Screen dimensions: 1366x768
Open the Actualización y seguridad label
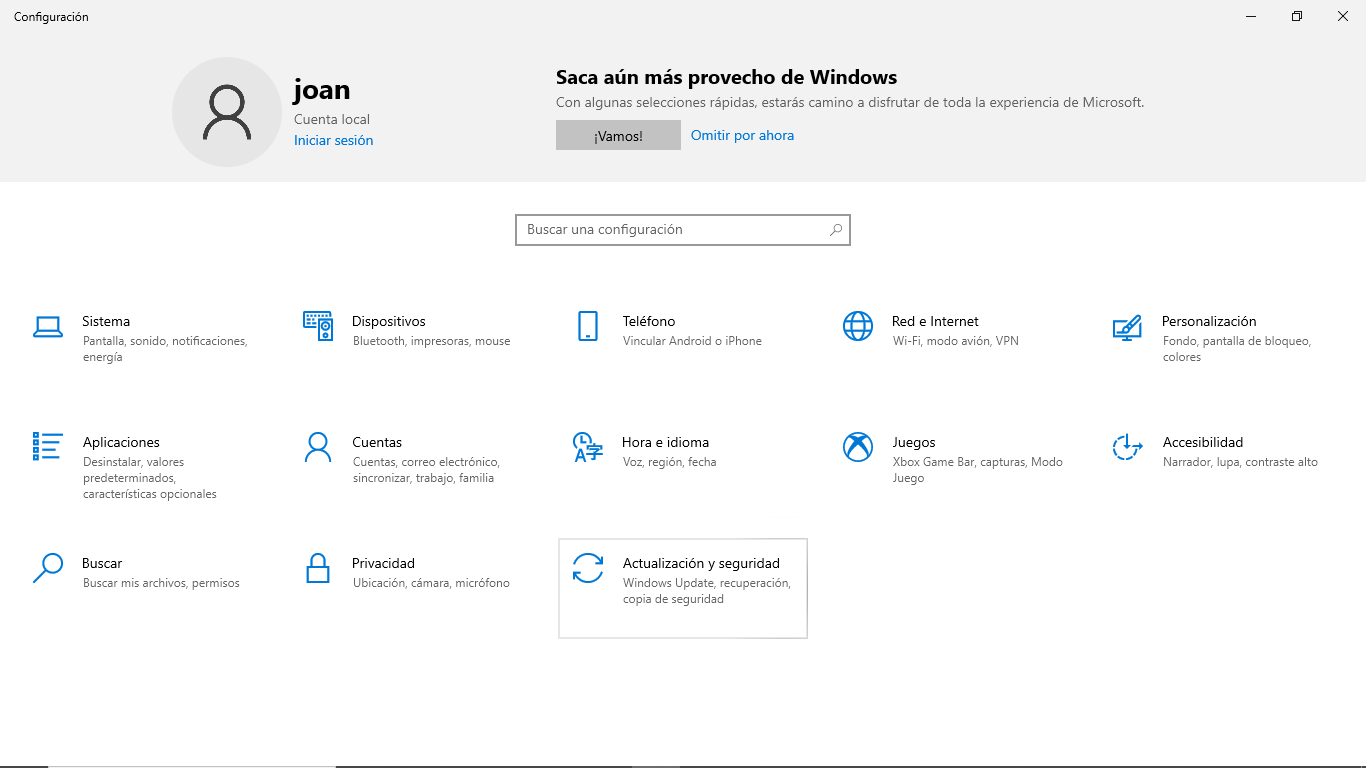point(701,563)
